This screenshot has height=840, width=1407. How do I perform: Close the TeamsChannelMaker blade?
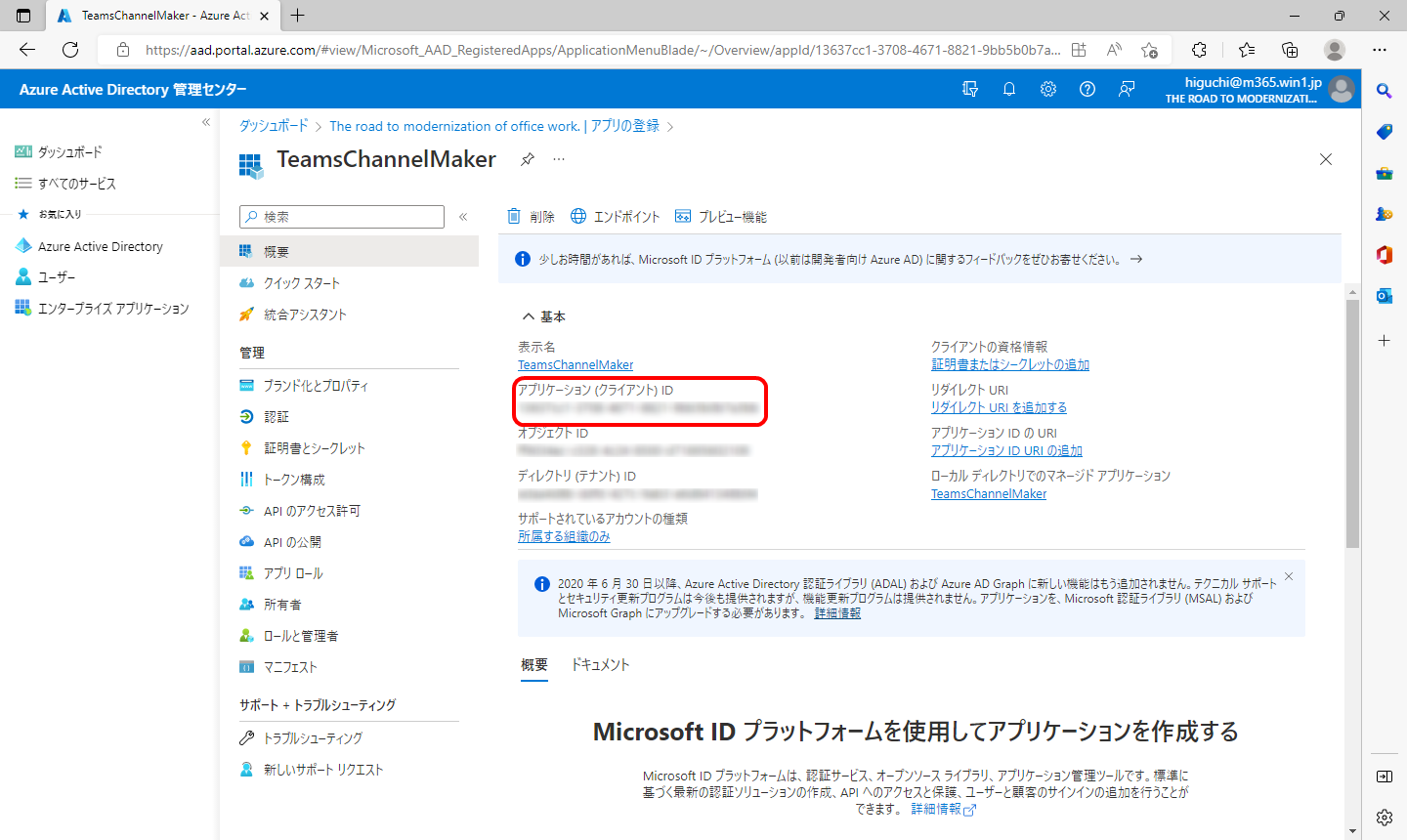(x=1326, y=159)
